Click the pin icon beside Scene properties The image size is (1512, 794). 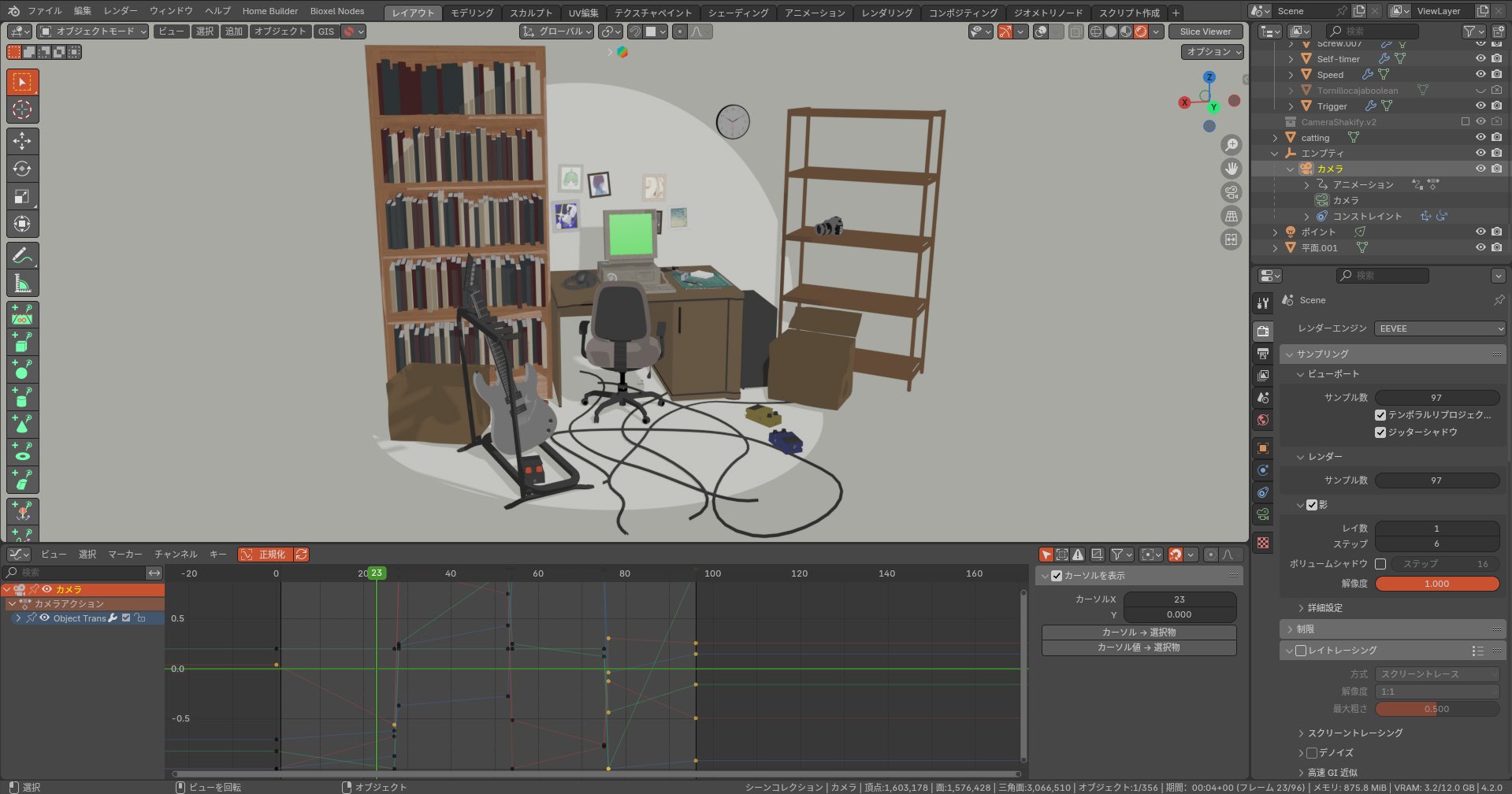pyautogui.click(x=1499, y=300)
